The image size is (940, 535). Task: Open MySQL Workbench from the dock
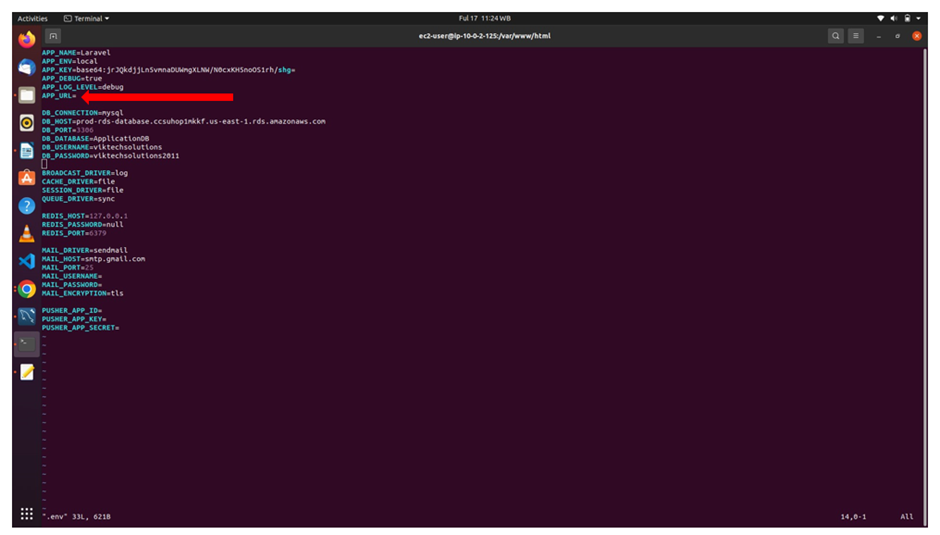coord(26,316)
